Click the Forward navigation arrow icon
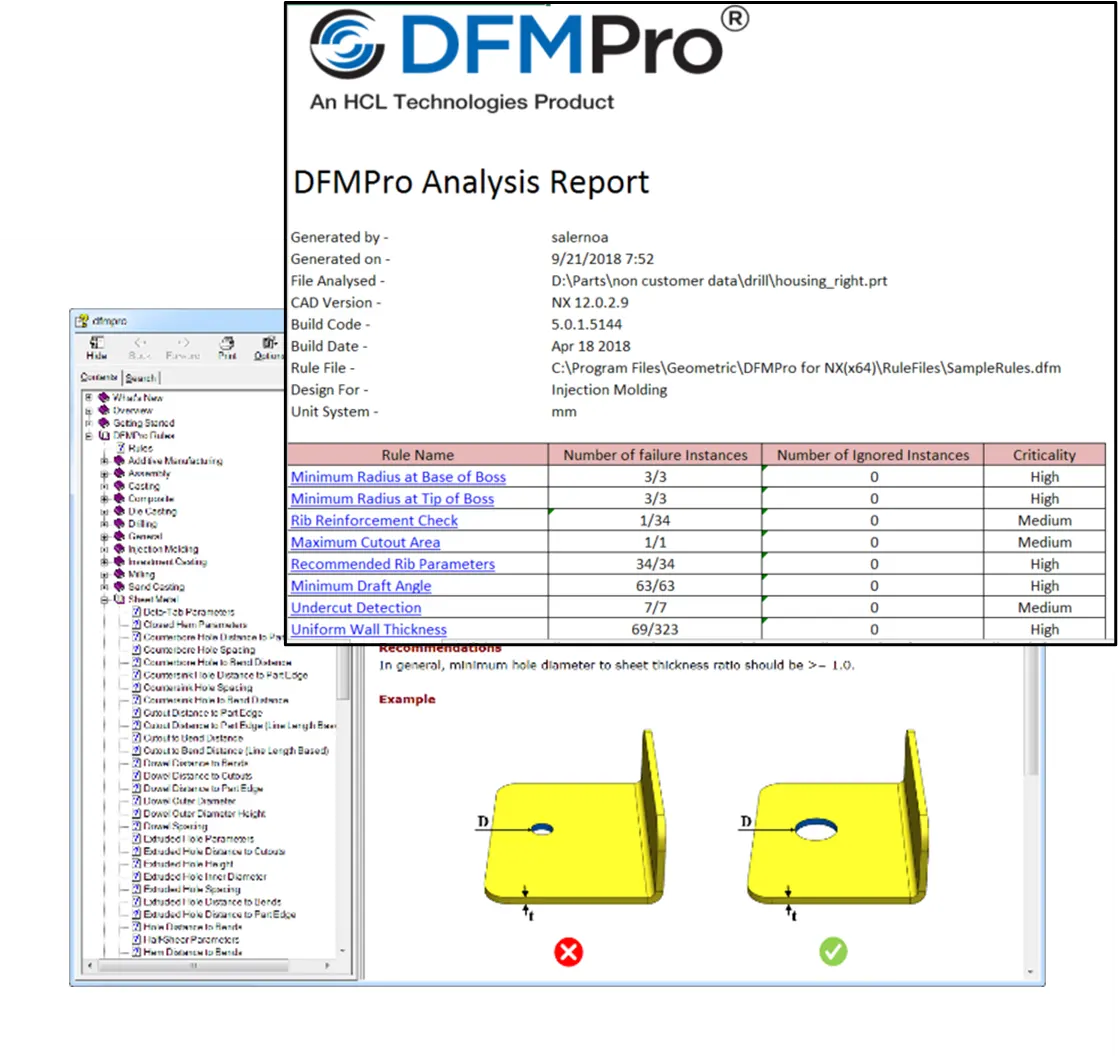The width and height of the screenshot is (1118, 1056). pyautogui.click(x=183, y=344)
